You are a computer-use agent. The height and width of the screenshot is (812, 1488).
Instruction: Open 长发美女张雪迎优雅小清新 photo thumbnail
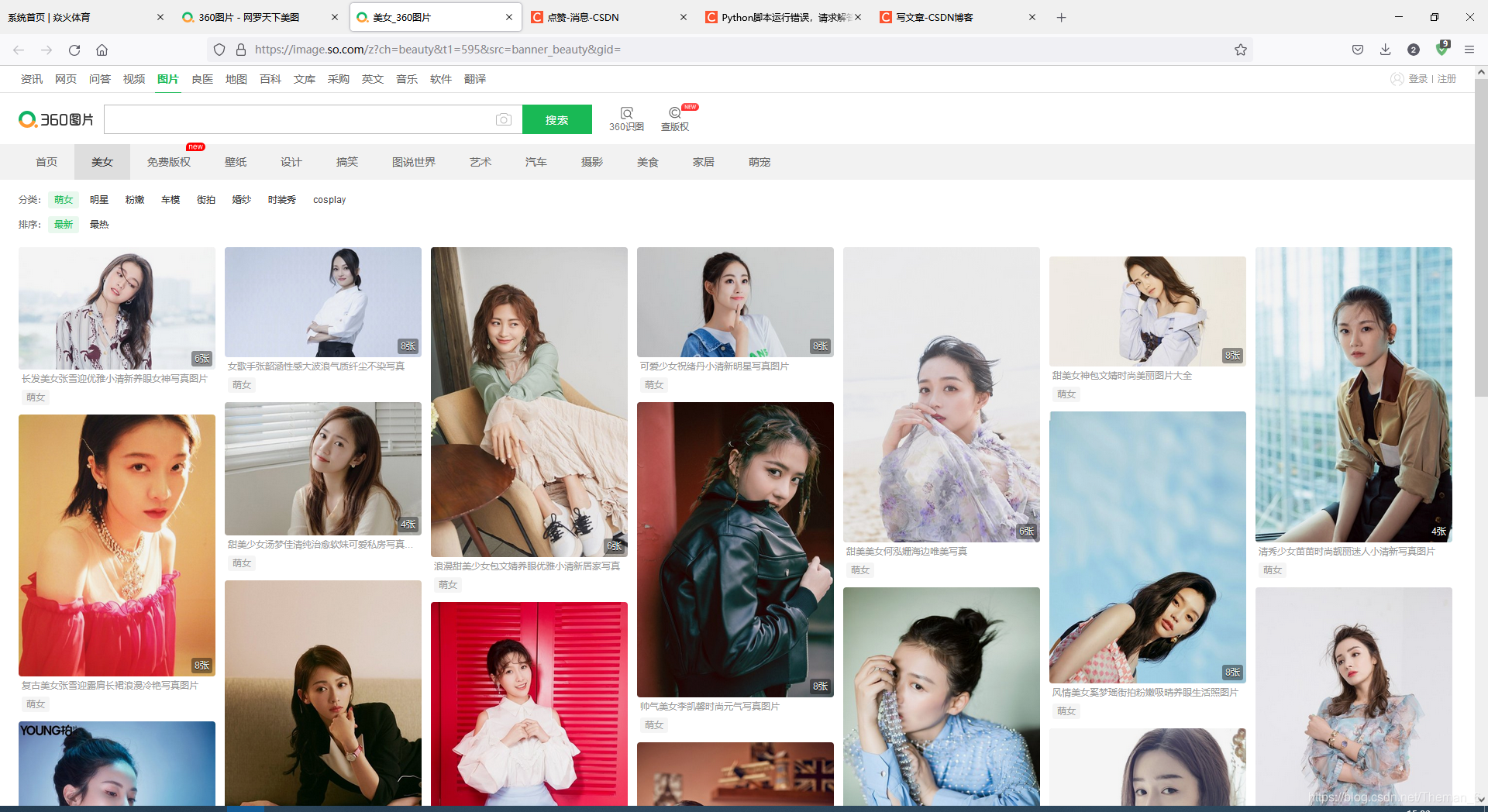pos(117,308)
